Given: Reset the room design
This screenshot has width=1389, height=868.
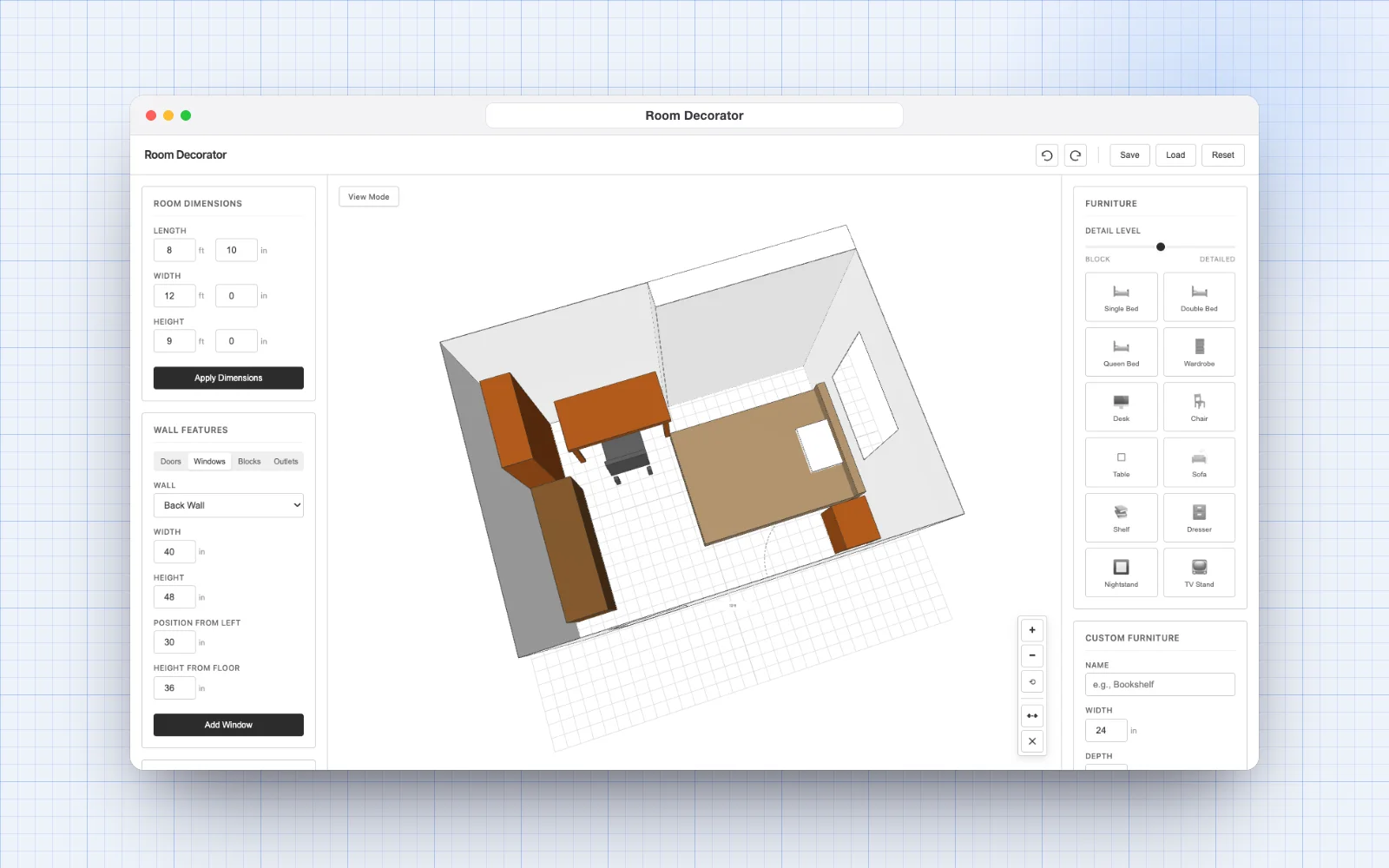Looking at the screenshot, I should (1223, 155).
